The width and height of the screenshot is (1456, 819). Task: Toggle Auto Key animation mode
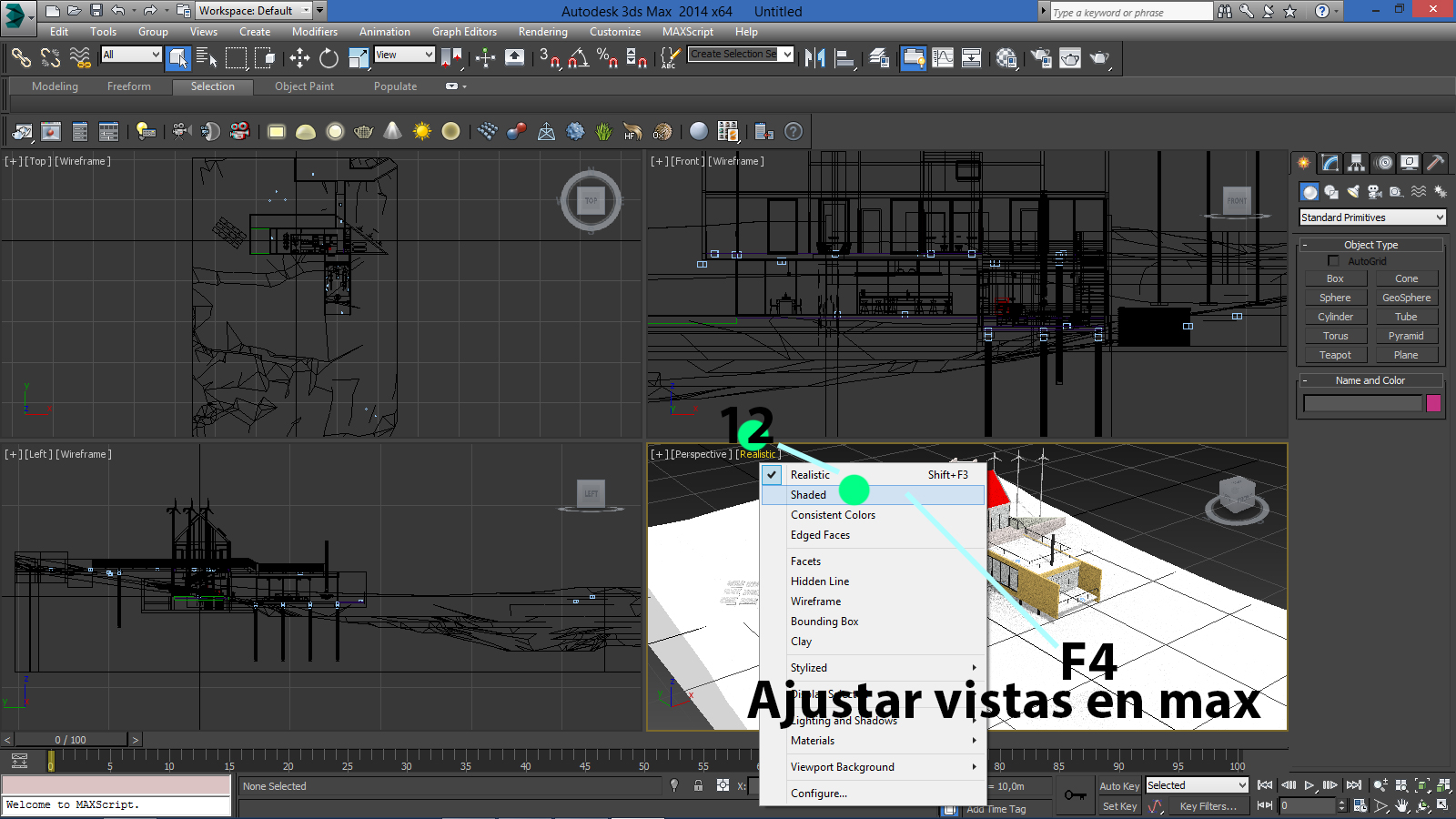click(1118, 786)
